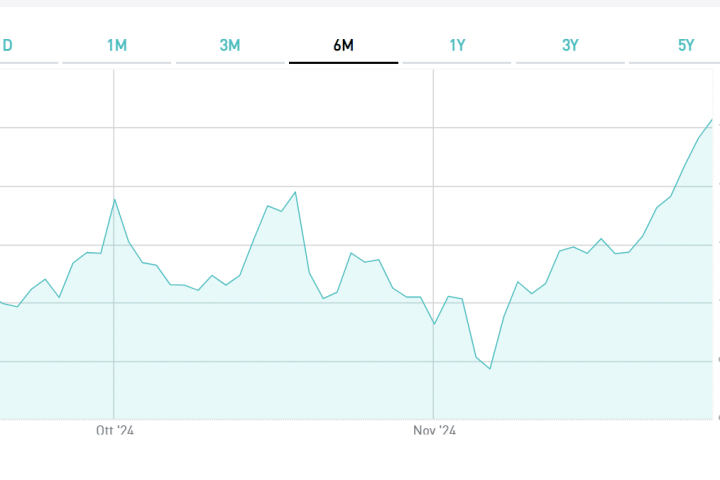This screenshot has height=480, width=720.
Task: Switch chart to 3M range
Action: point(230,45)
